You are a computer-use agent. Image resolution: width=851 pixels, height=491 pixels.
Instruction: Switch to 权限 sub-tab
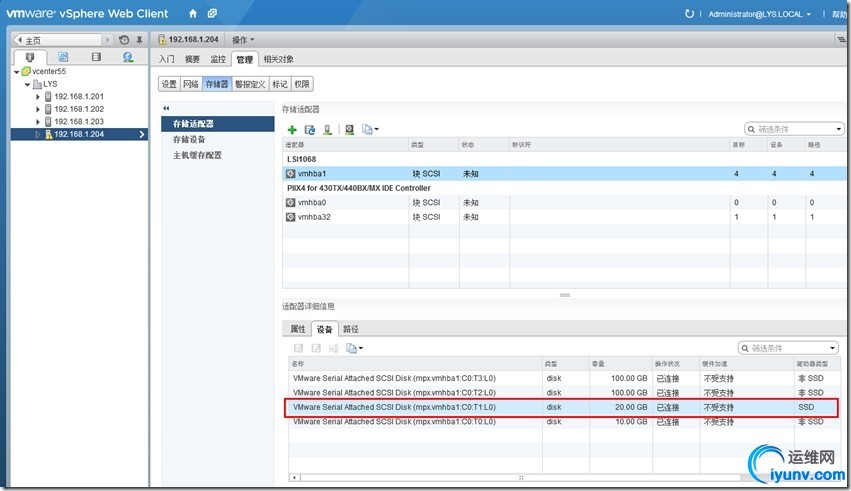point(302,84)
